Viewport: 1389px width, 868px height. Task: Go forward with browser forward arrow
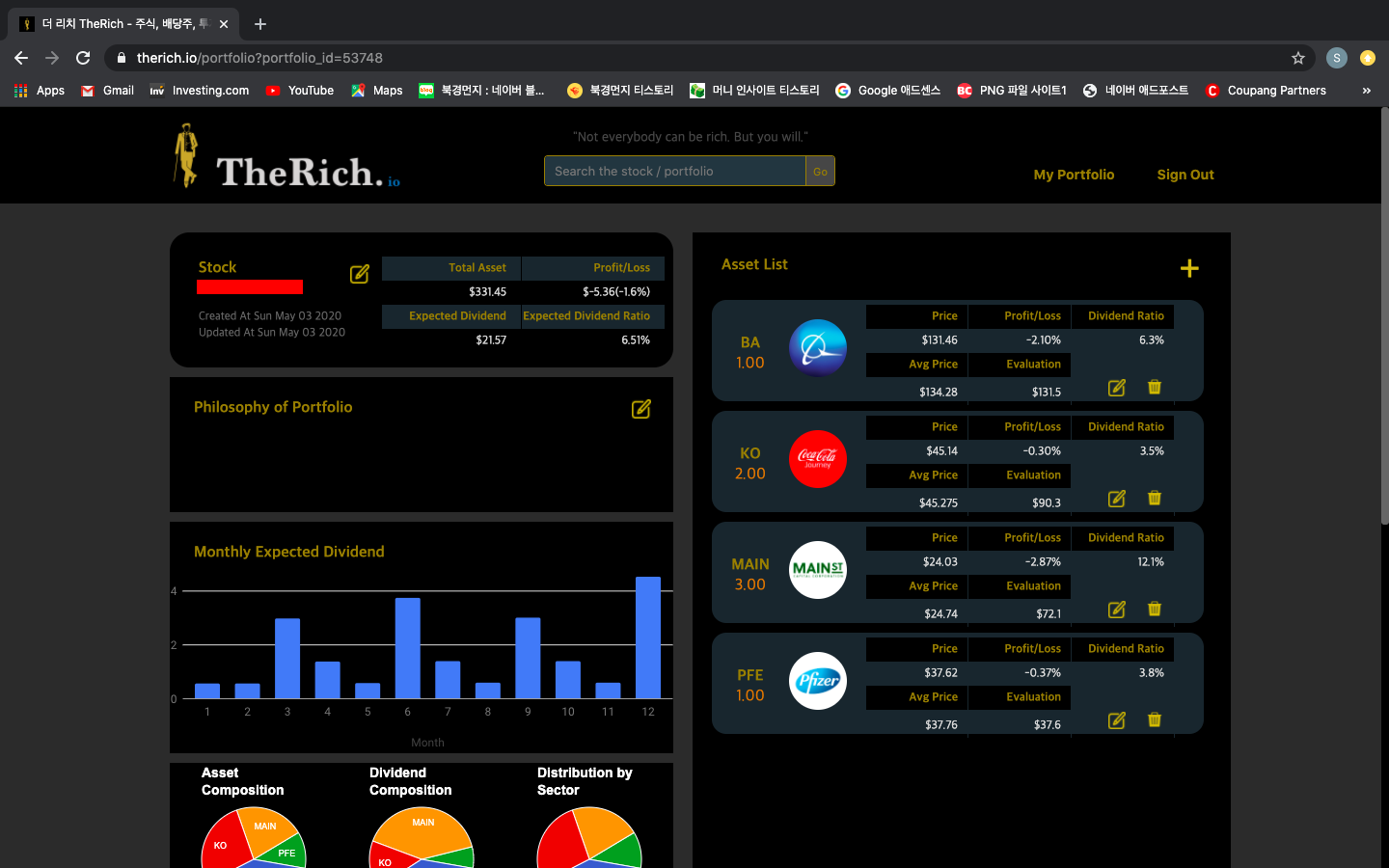pos(52,58)
